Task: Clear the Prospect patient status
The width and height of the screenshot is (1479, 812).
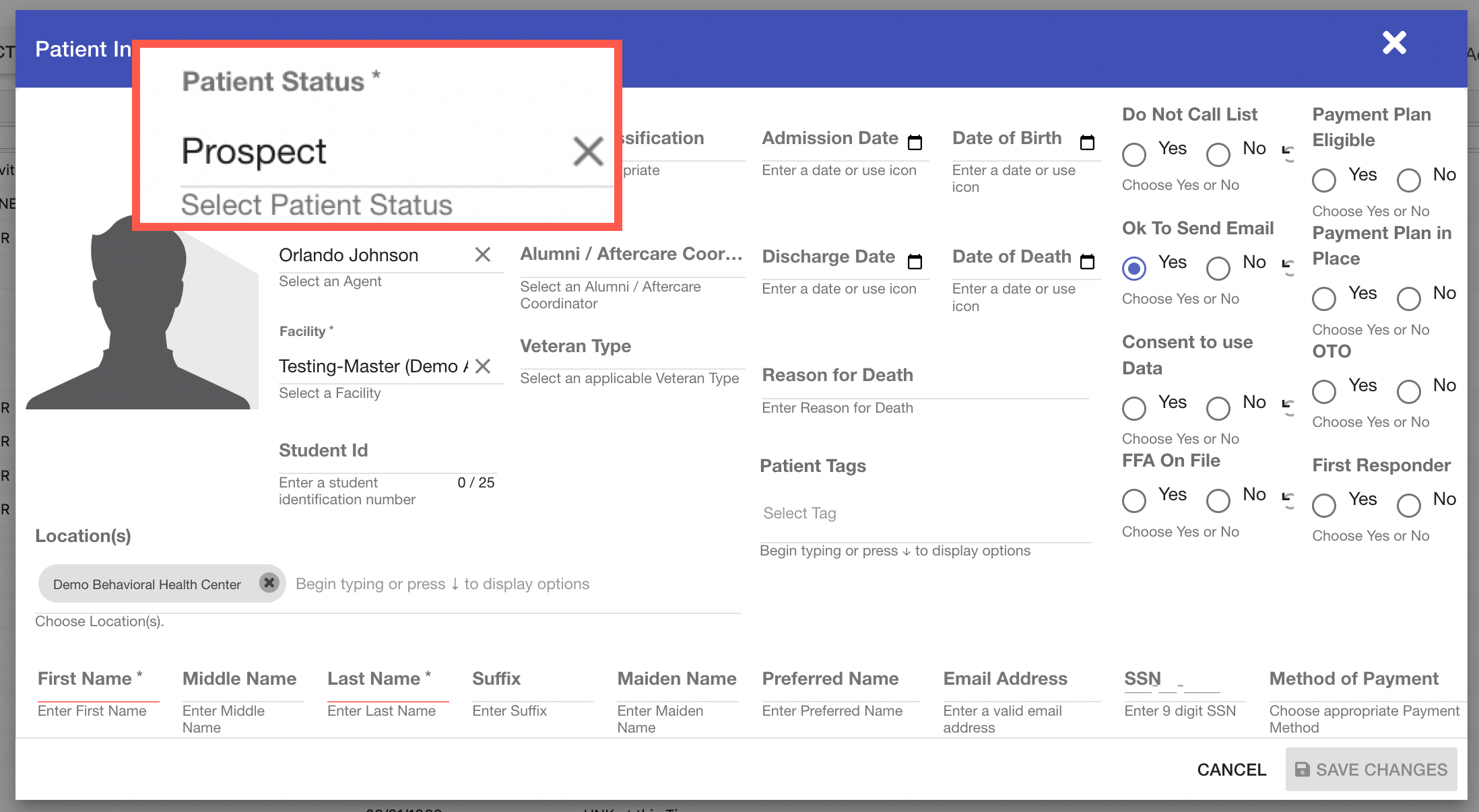Action: tap(588, 151)
